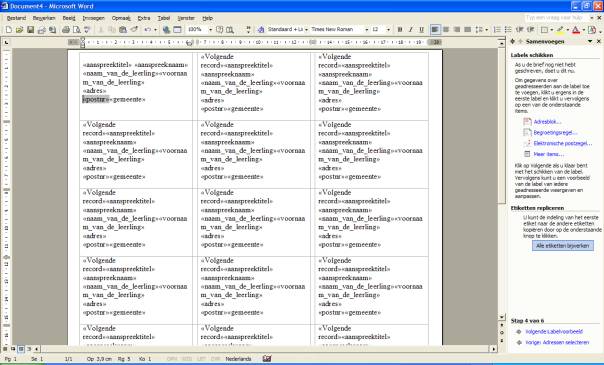Toggle bold formatting
The height and width of the screenshot is (365, 604).
(400, 30)
